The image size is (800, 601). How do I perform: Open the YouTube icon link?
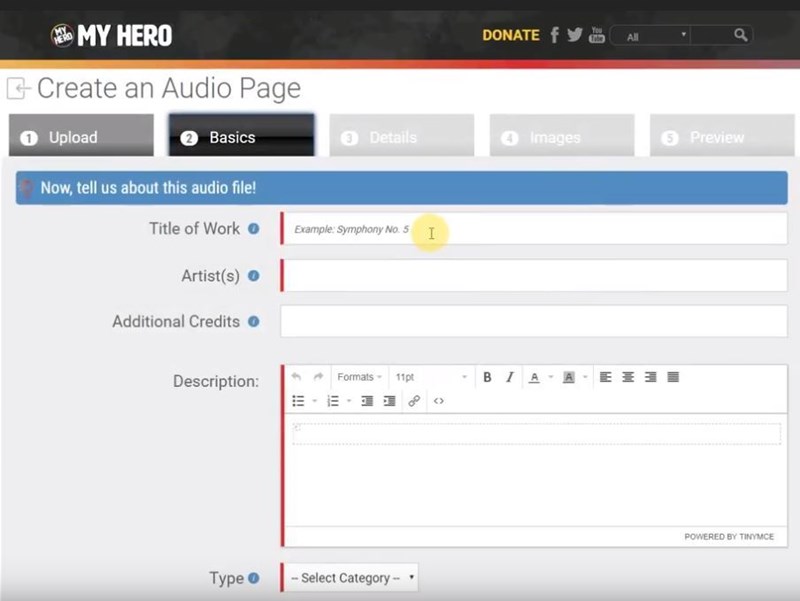click(596, 35)
